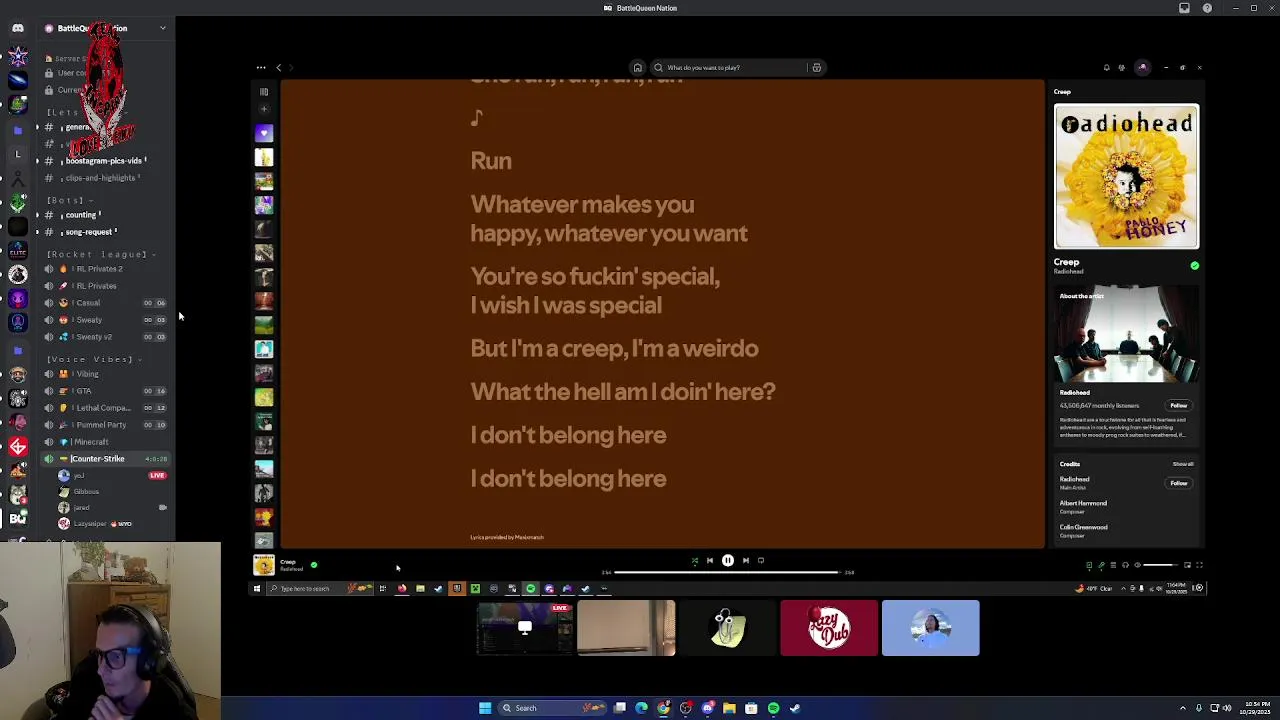This screenshot has width=1280, height=720.
Task: Select the Lazy Dub participant tile
Action: 829,628
